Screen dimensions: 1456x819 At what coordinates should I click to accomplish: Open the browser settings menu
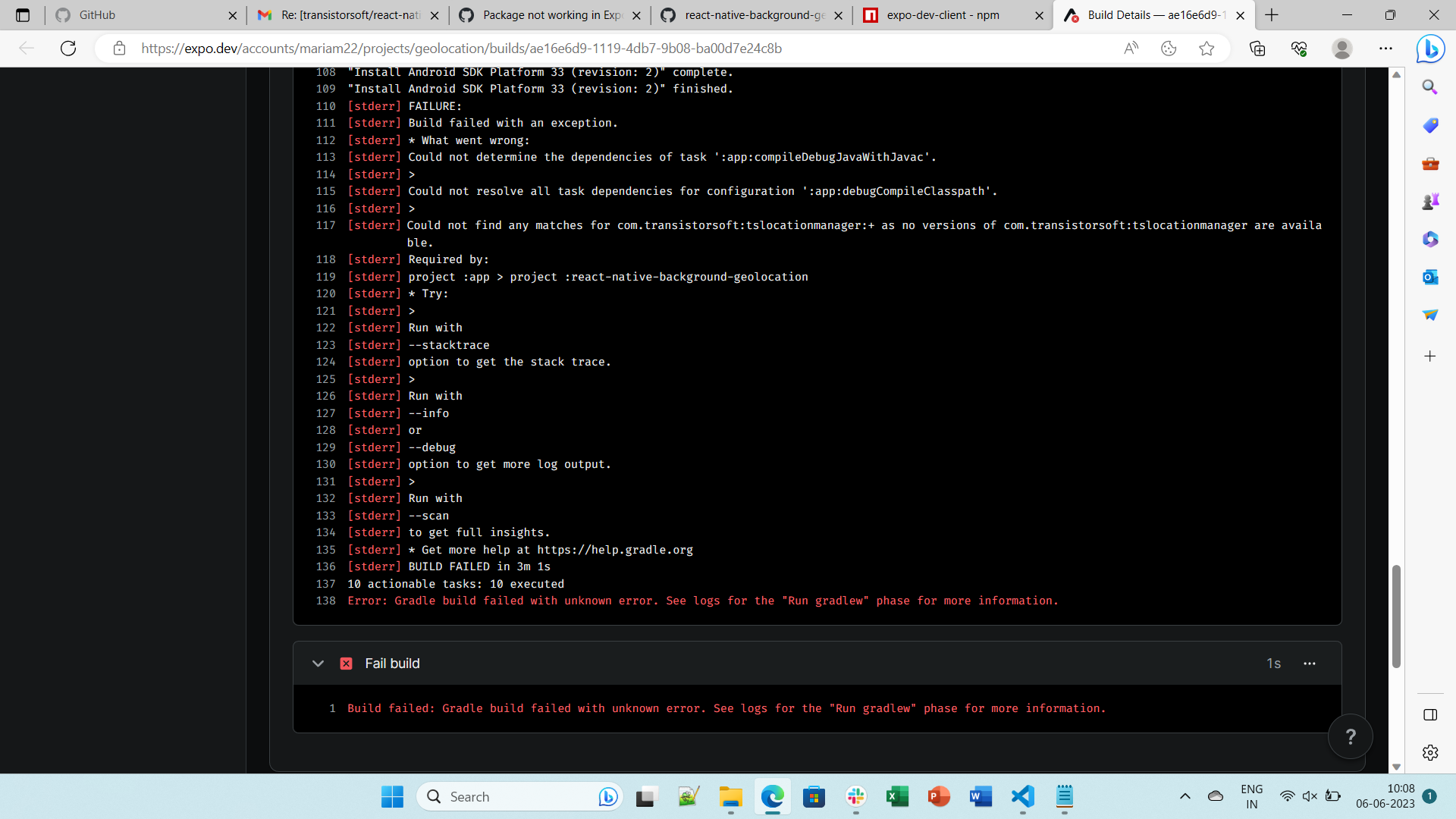[x=1386, y=48]
